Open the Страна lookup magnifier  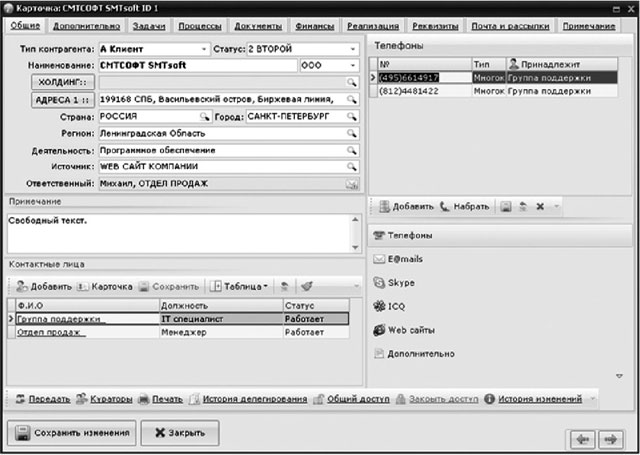[204, 117]
